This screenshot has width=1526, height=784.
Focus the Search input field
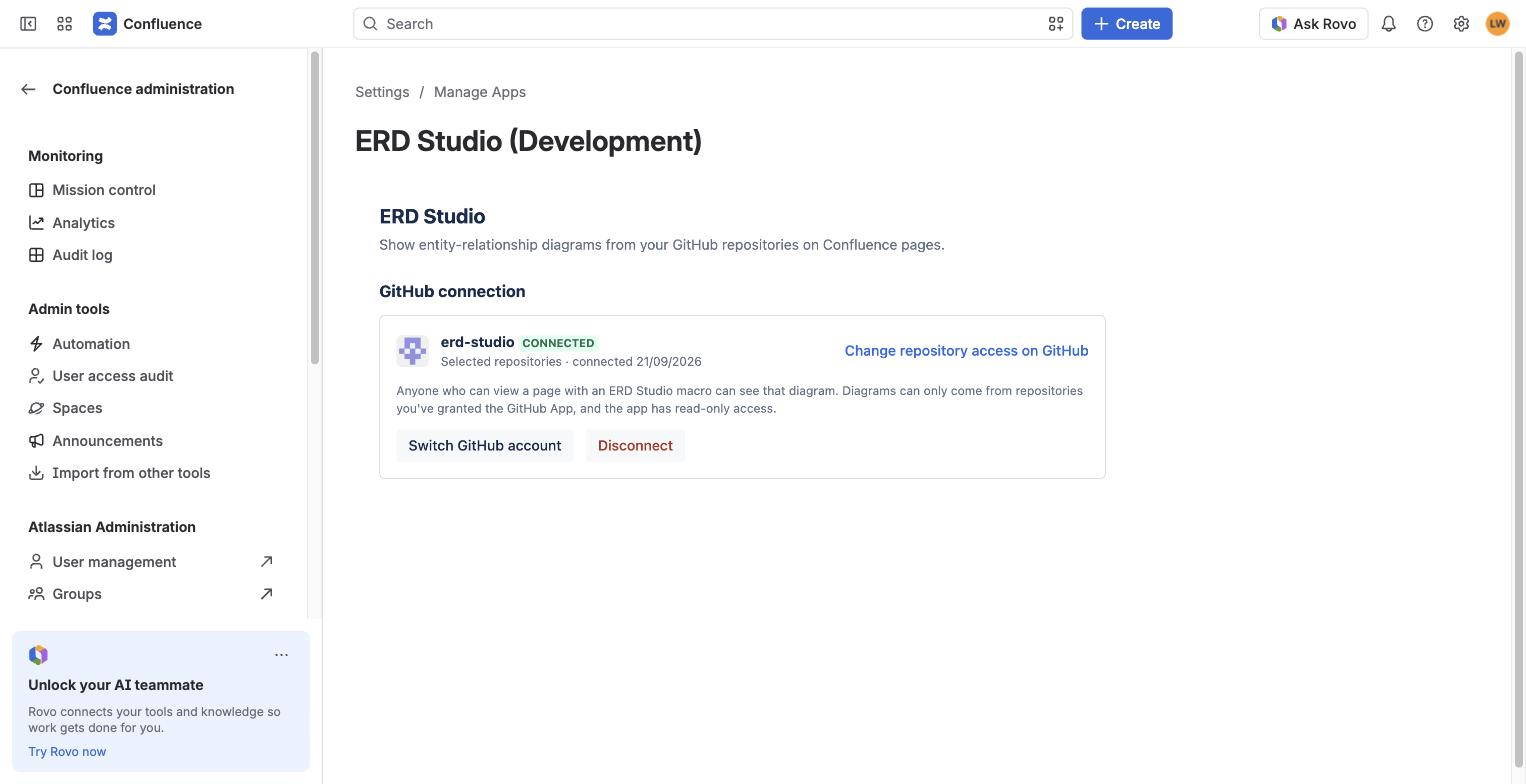point(712,24)
